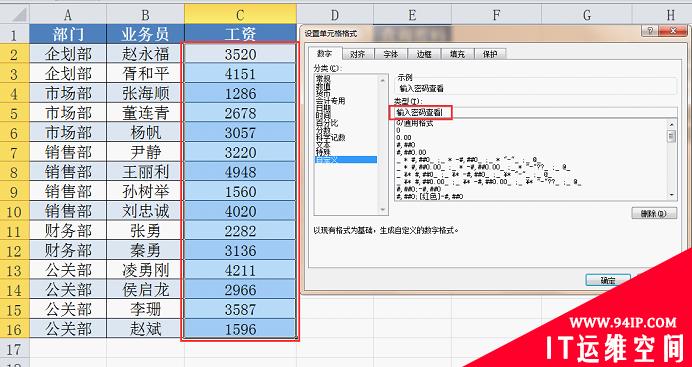This screenshot has height=367, width=692.
Task: Click the format list scrollbar thumb
Action: tap(672, 136)
